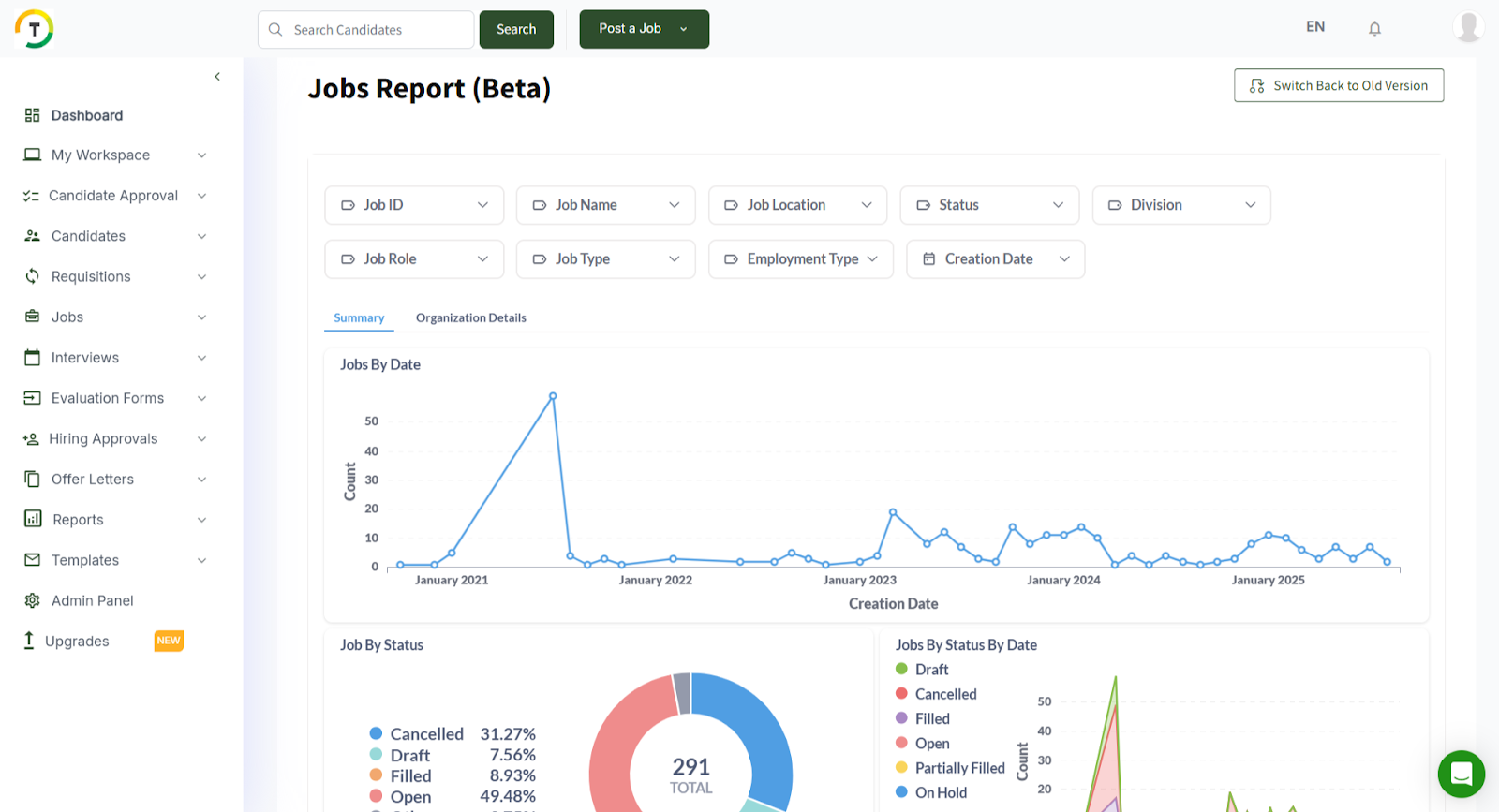Click the Dashboard grid icon
This screenshot has width=1499, height=812.
click(x=32, y=115)
